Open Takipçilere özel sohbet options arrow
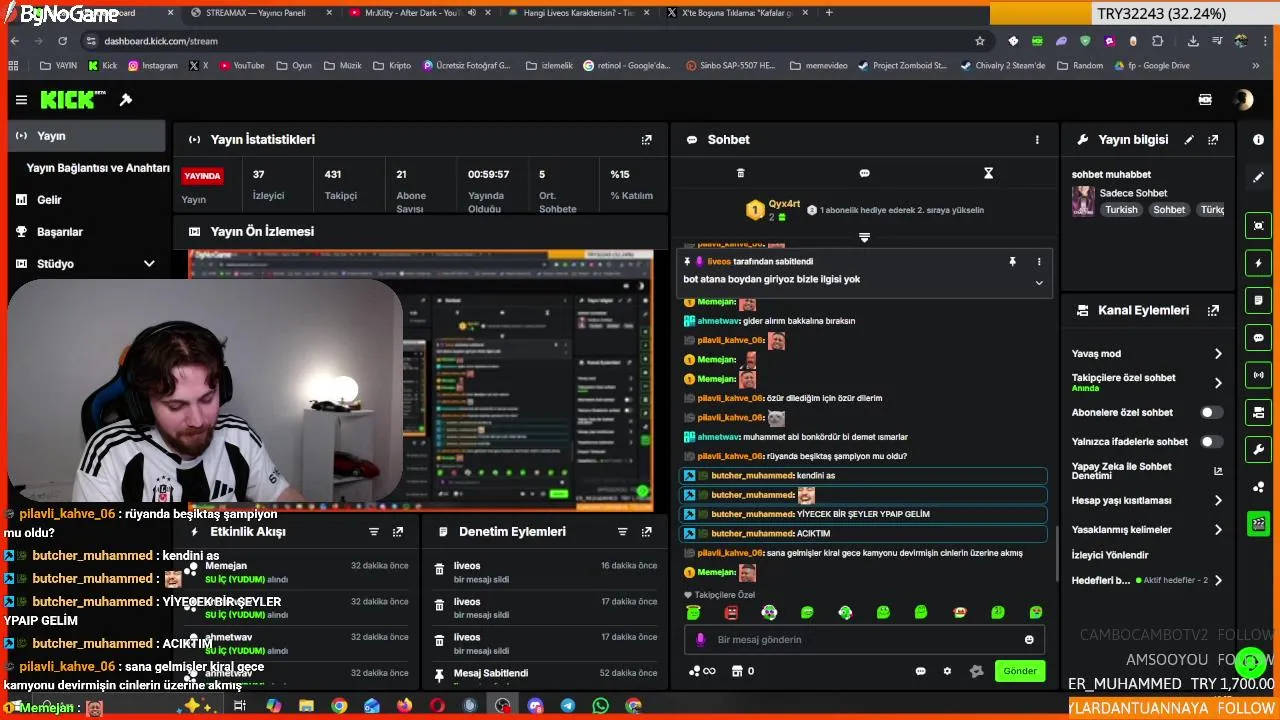 pos(1218,383)
